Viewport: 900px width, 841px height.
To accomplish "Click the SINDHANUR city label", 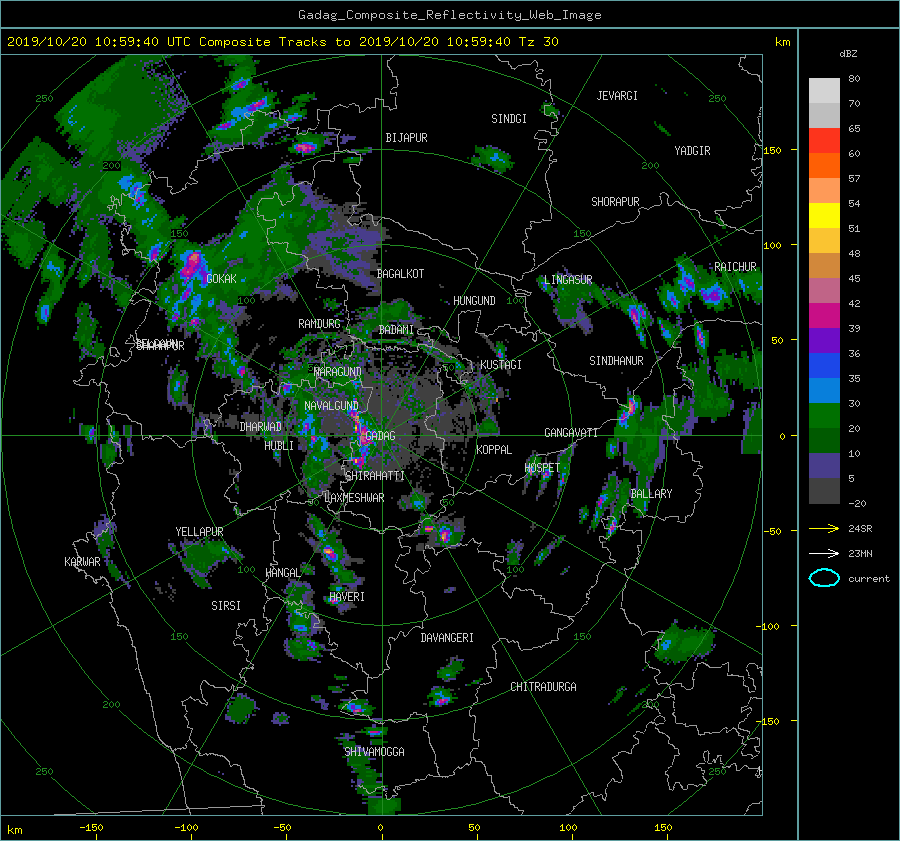I will (616, 361).
